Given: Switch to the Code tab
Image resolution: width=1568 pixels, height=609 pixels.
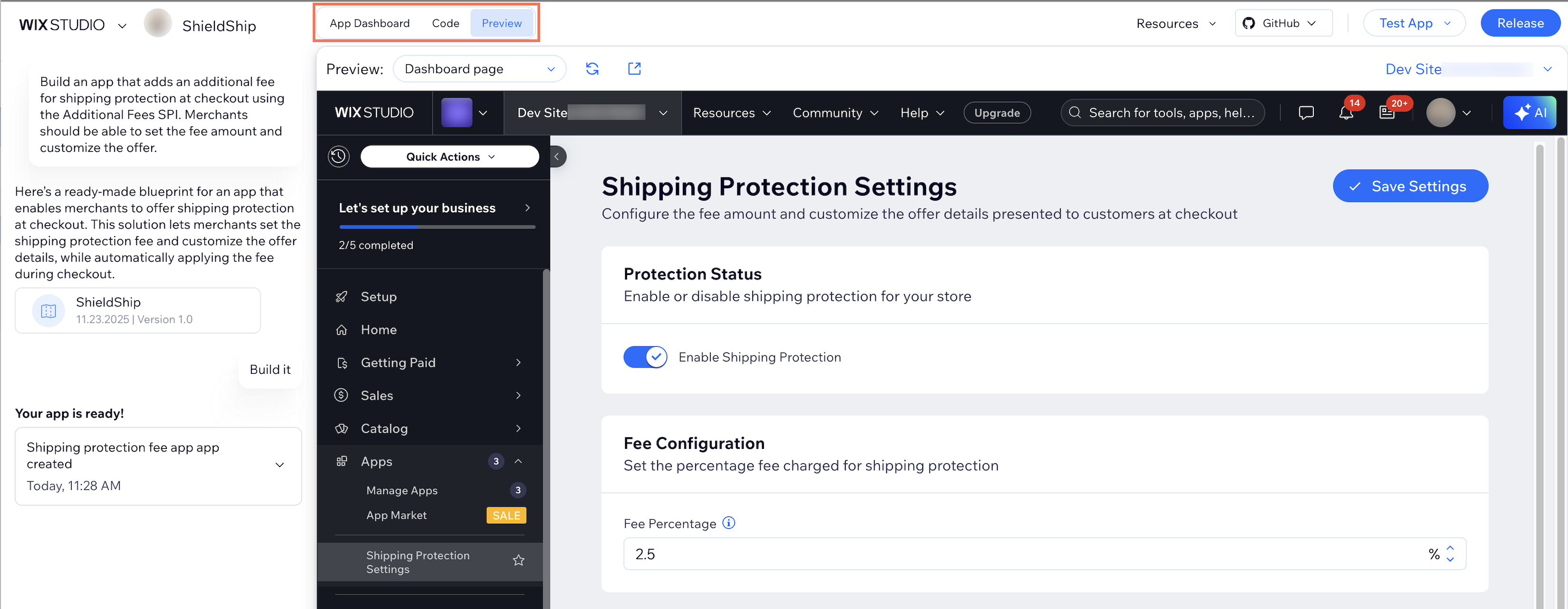Looking at the screenshot, I should (445, 23).
